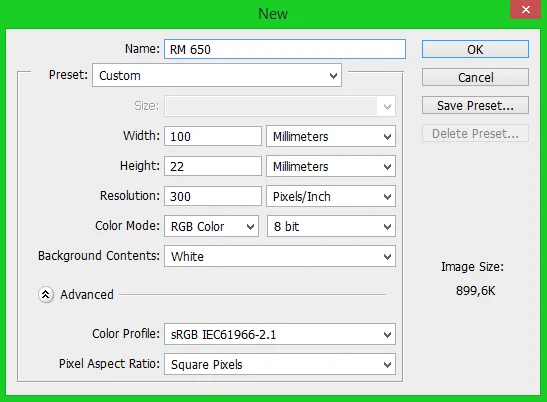The image size is (547, 402).
Task: Open the RGB Color mode dropdown
Action: tap(211, 226)
